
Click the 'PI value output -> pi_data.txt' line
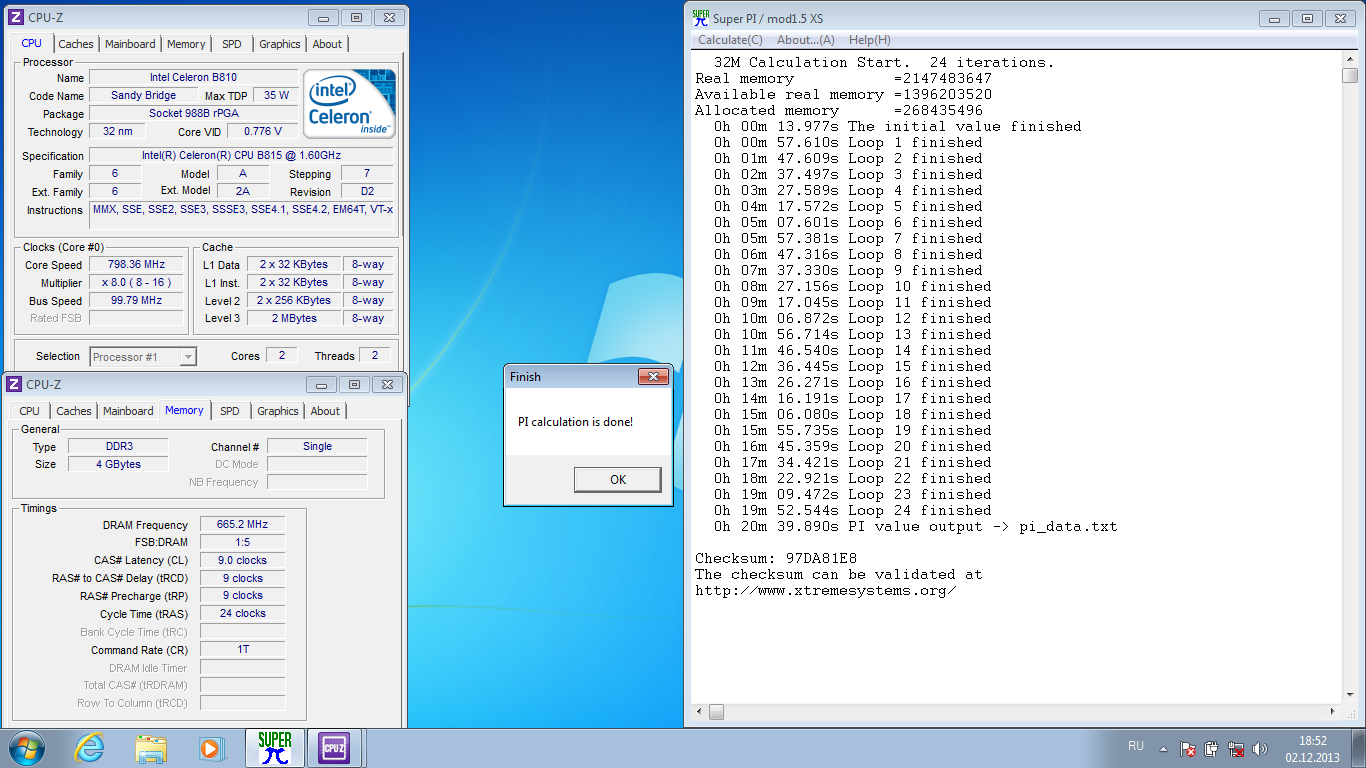point(915,526)
